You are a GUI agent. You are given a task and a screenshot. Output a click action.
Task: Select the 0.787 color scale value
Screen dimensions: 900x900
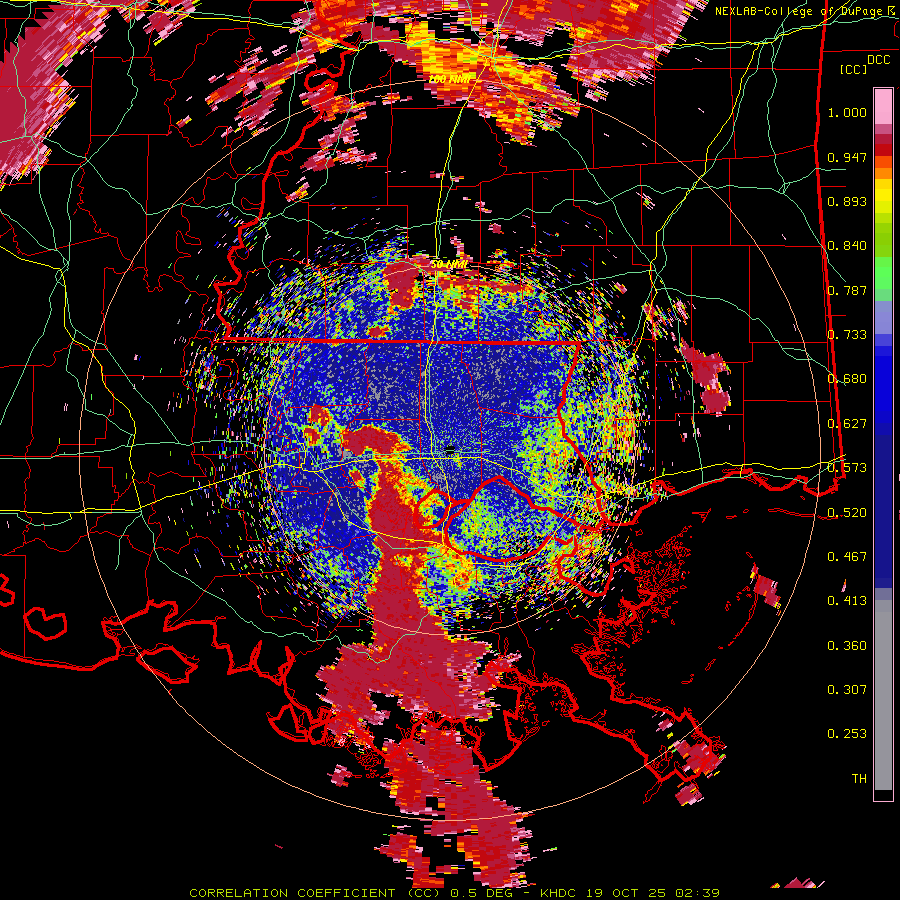click(x=847, y=290)
